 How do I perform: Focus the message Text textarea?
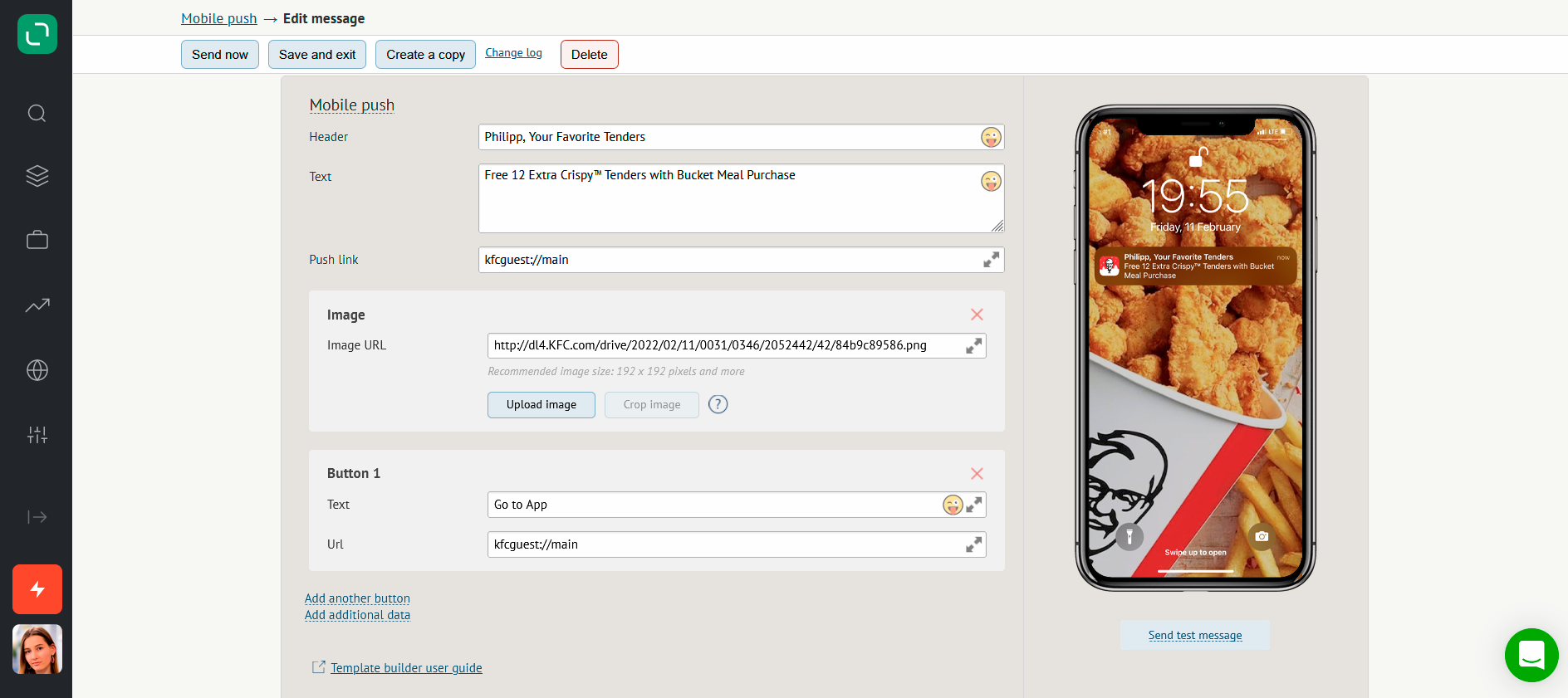coord(741,198)
